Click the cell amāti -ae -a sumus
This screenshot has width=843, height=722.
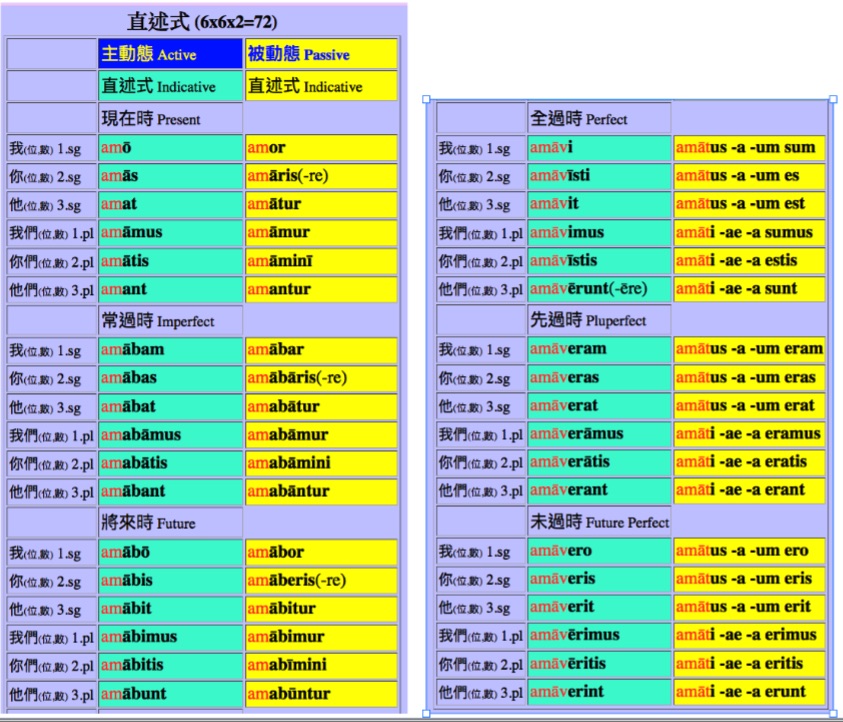pyautogui.click(x=749, y=232)
